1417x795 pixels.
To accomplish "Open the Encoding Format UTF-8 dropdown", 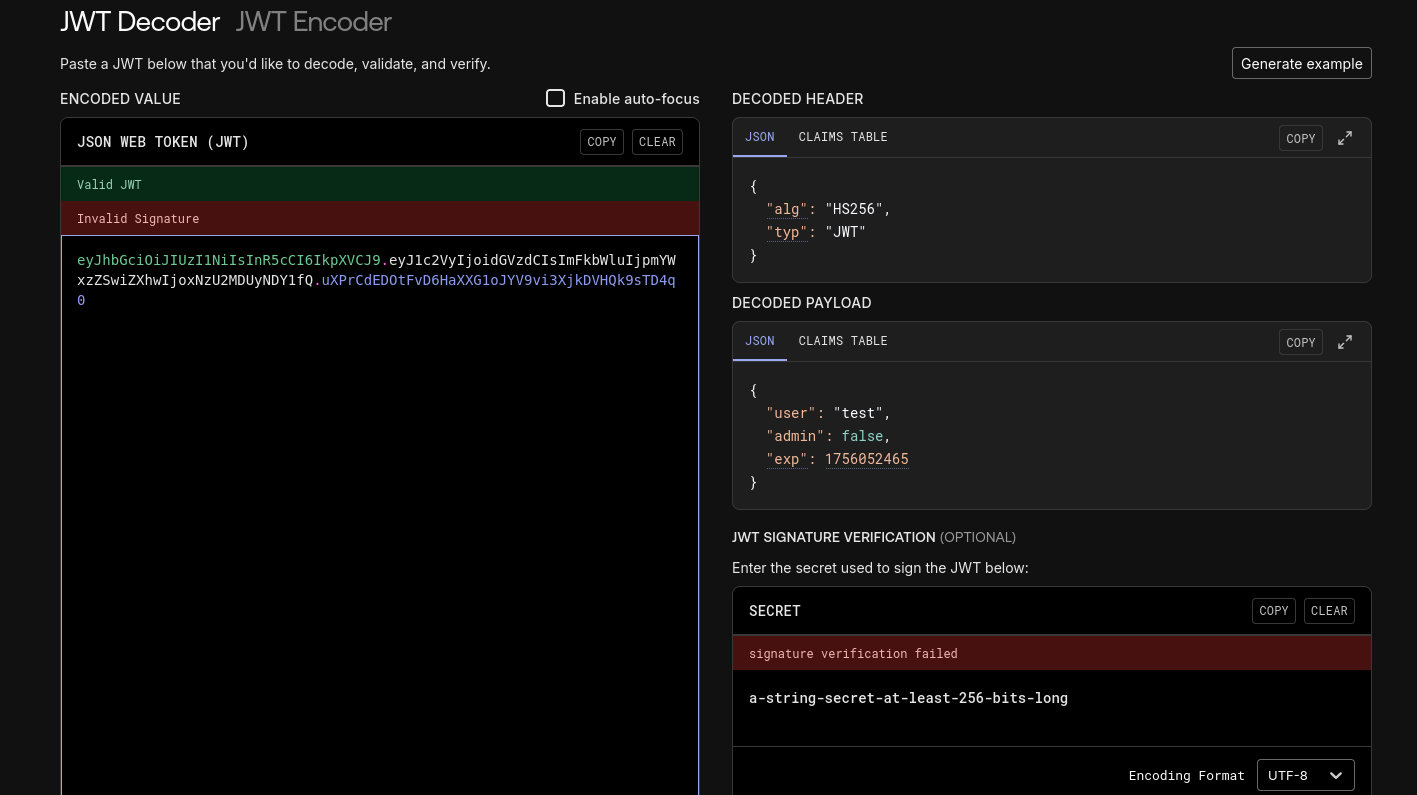I will click(x=1305, y=775).
